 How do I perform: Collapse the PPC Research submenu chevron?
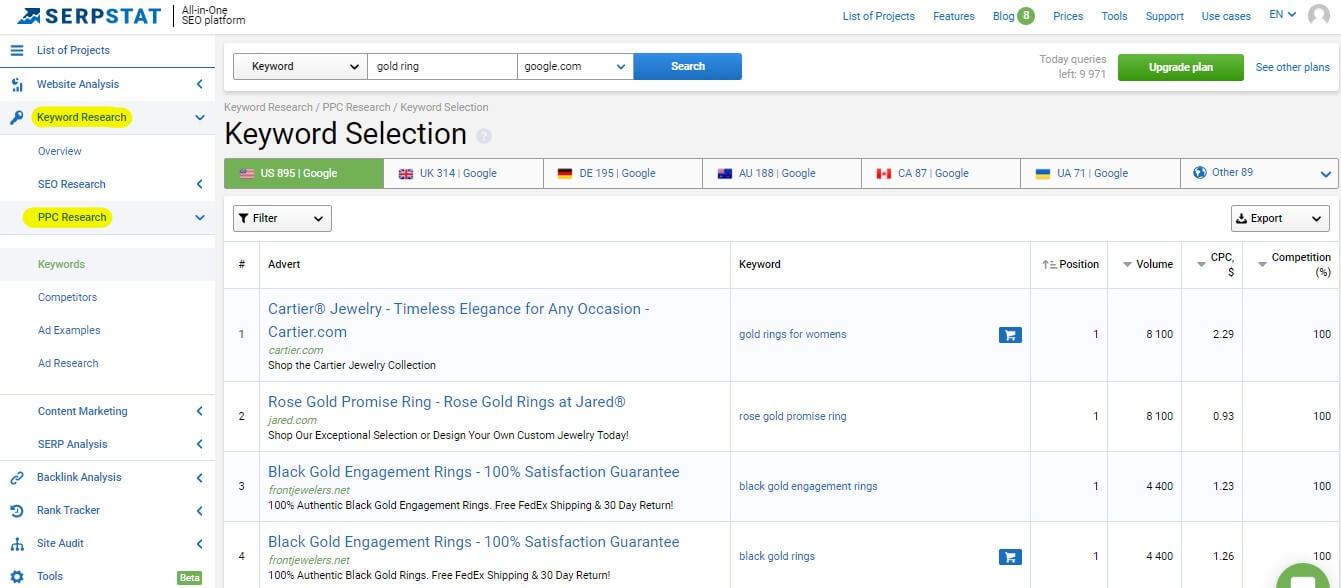point(199,217)
